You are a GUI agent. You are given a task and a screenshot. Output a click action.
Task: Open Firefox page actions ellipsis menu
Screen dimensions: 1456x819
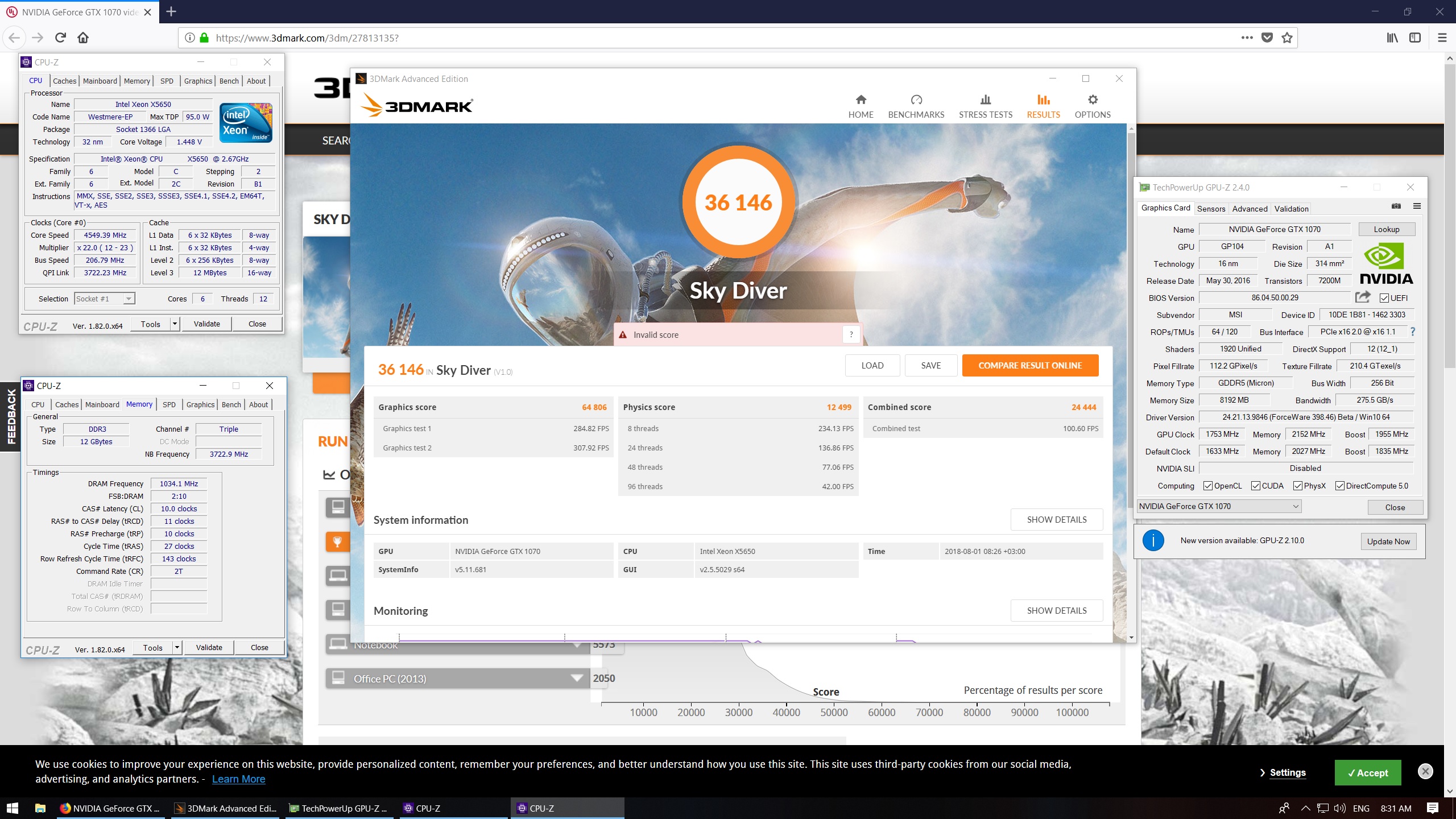click(x=1247, y=38)
